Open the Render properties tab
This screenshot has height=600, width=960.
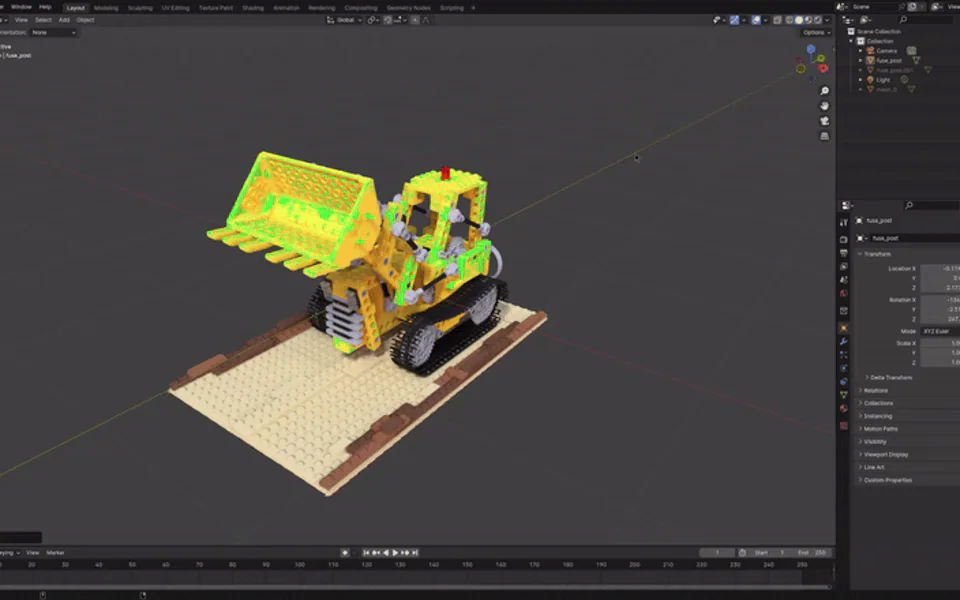click(844, 239)
